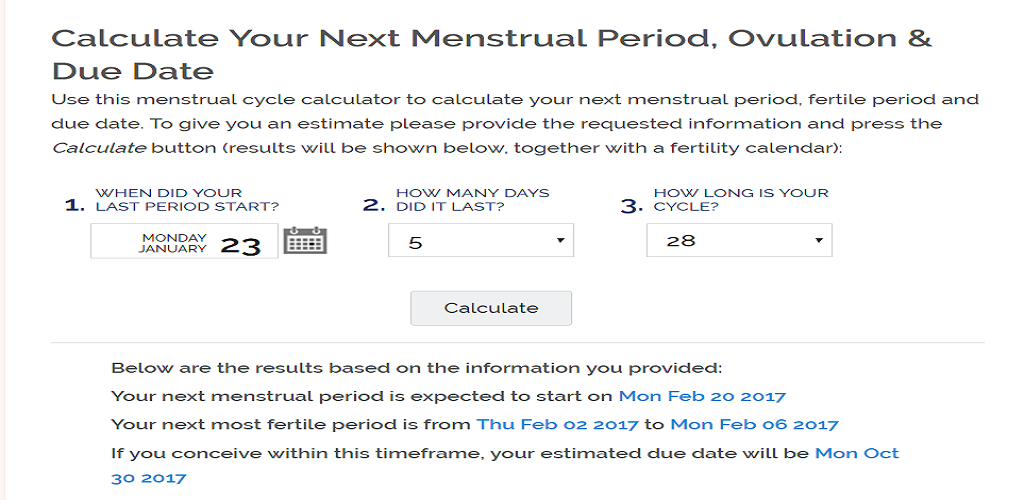Follow the Mon Feb 06 2017 link
This screenshot has width=1024, height=500.
[x=754, y=424]
